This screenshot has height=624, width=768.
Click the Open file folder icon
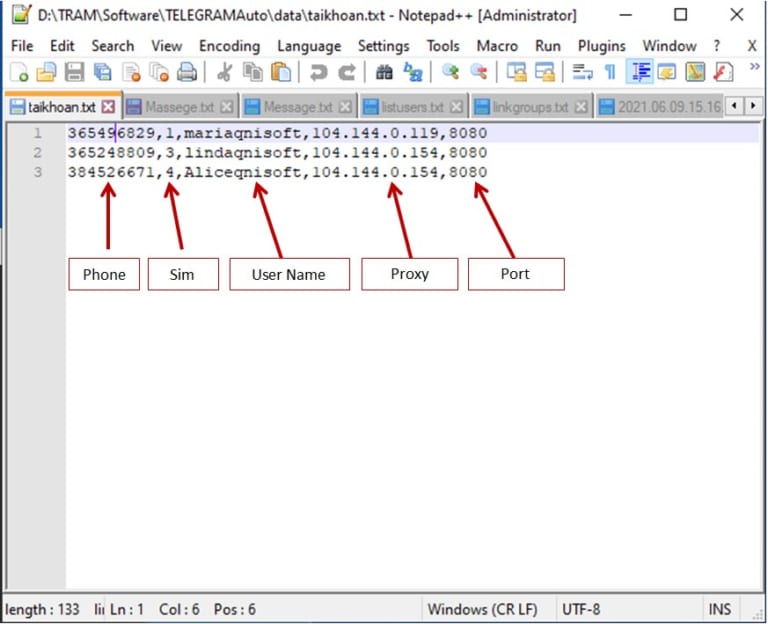46,72
